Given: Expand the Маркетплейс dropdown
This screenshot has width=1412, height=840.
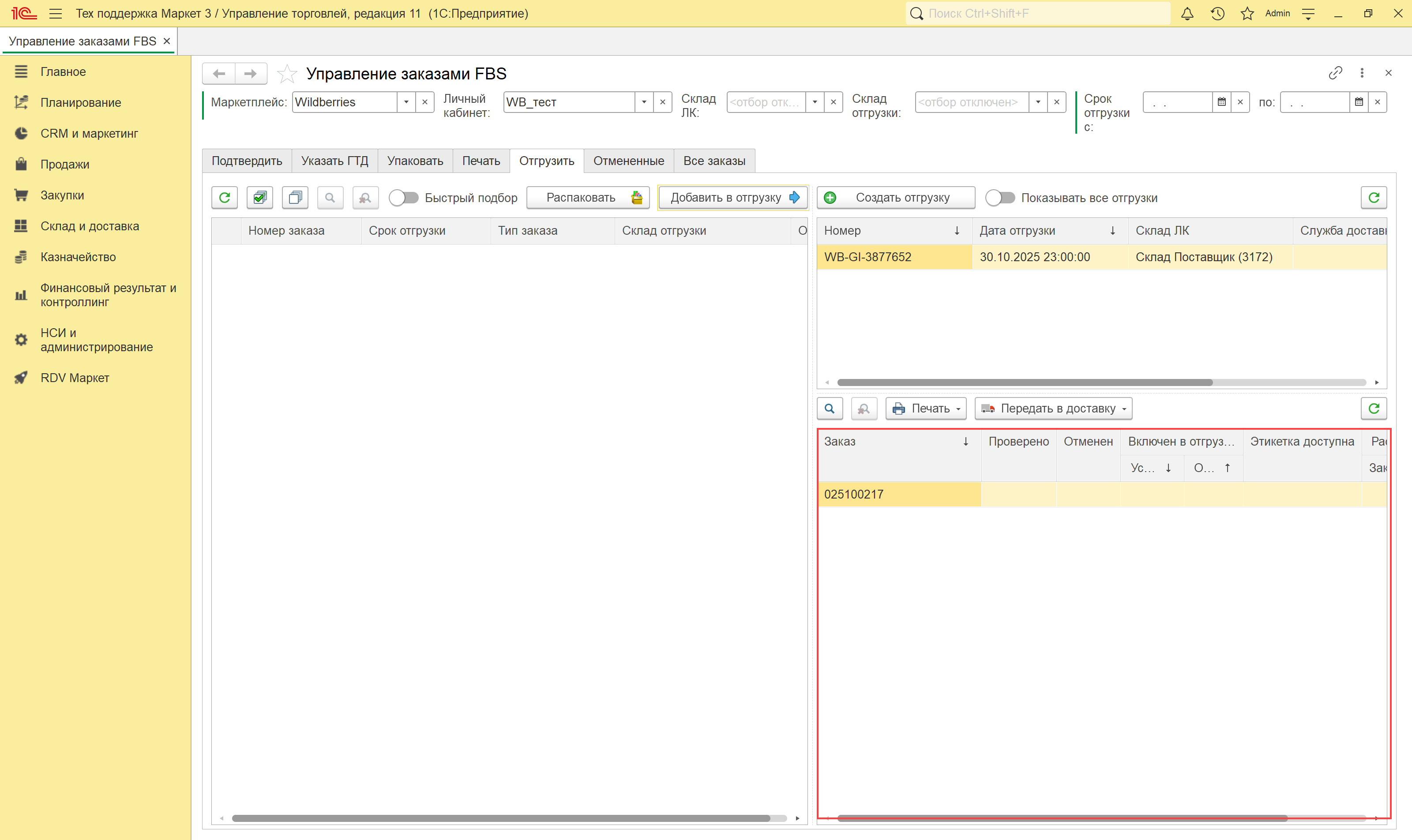Looking at the screenshot, I should [x=406, y=102].
